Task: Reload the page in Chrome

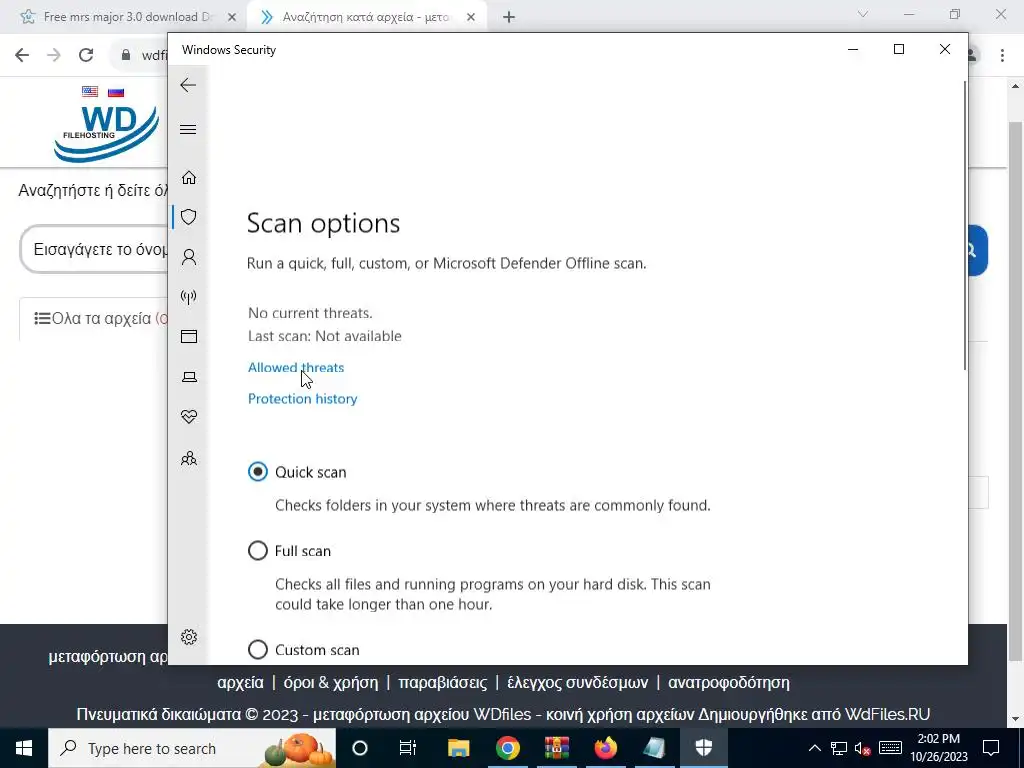Action: (x=86, y=55)
